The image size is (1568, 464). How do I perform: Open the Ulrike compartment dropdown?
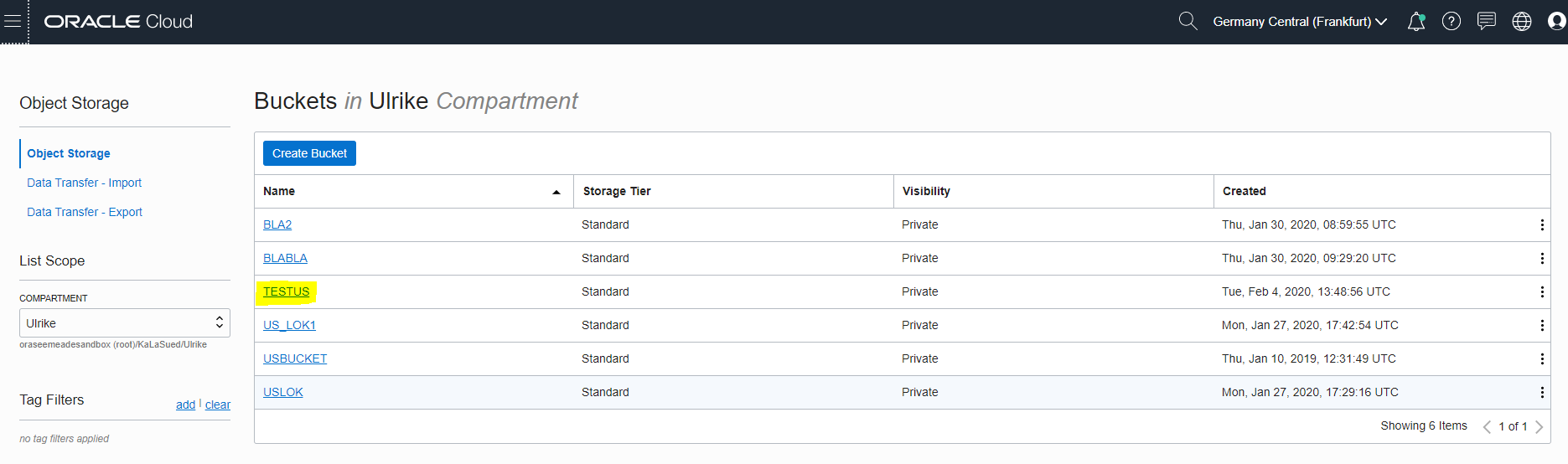click(x=124, y=323)
